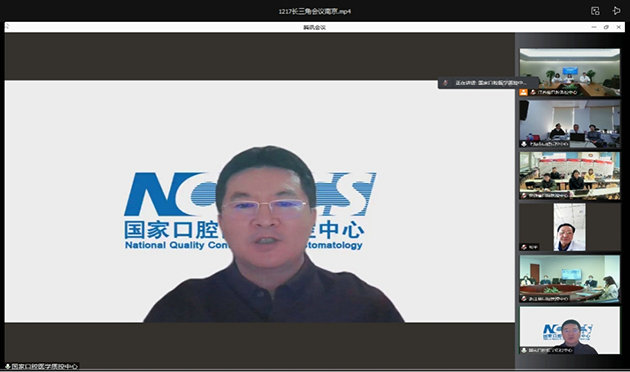Select the thumbnail showing three men at desk
The height and width of the screenshot is (372, 630).
(x=570, y=124)
